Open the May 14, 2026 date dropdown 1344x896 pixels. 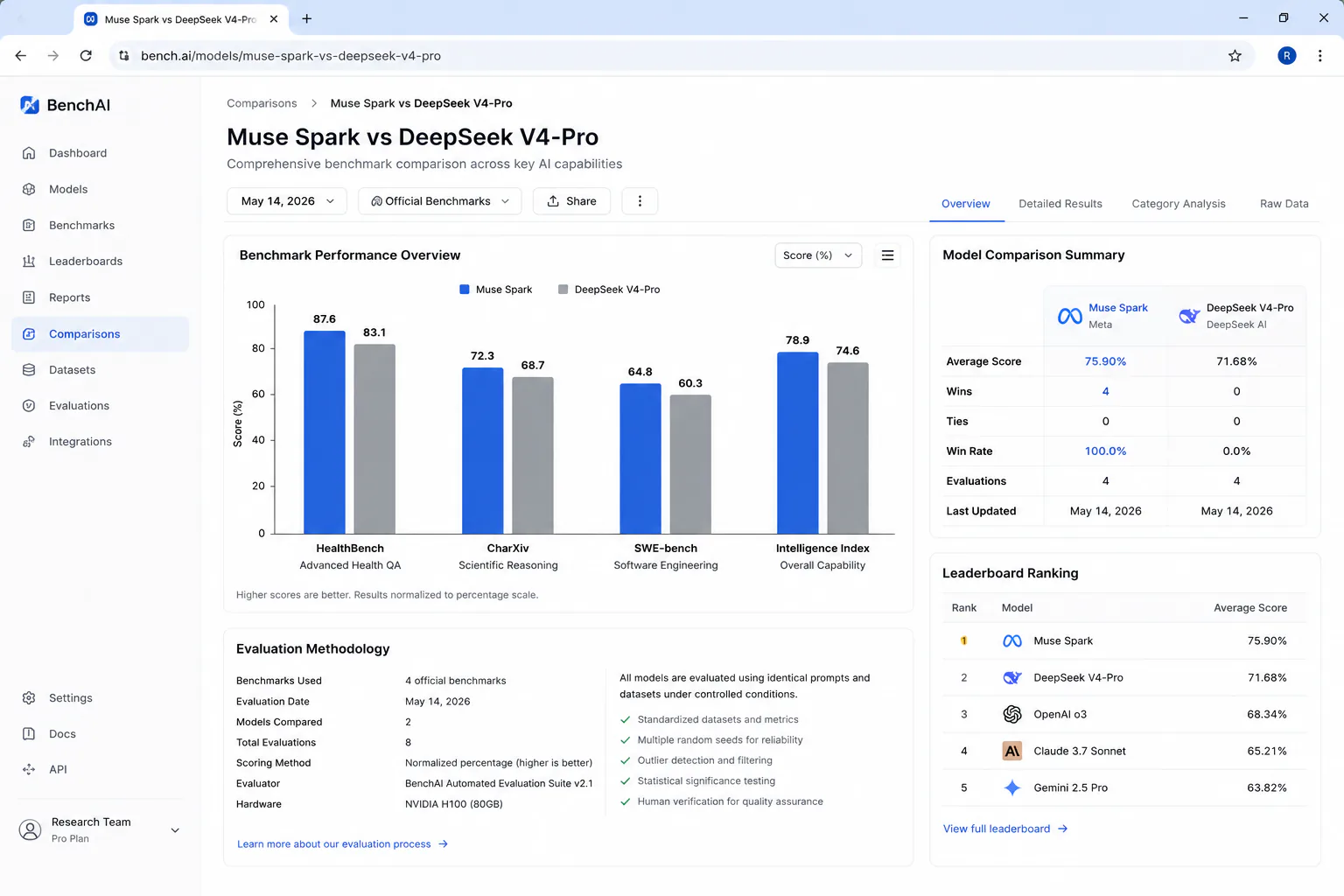pyautogui.click(x=287, y=200)
